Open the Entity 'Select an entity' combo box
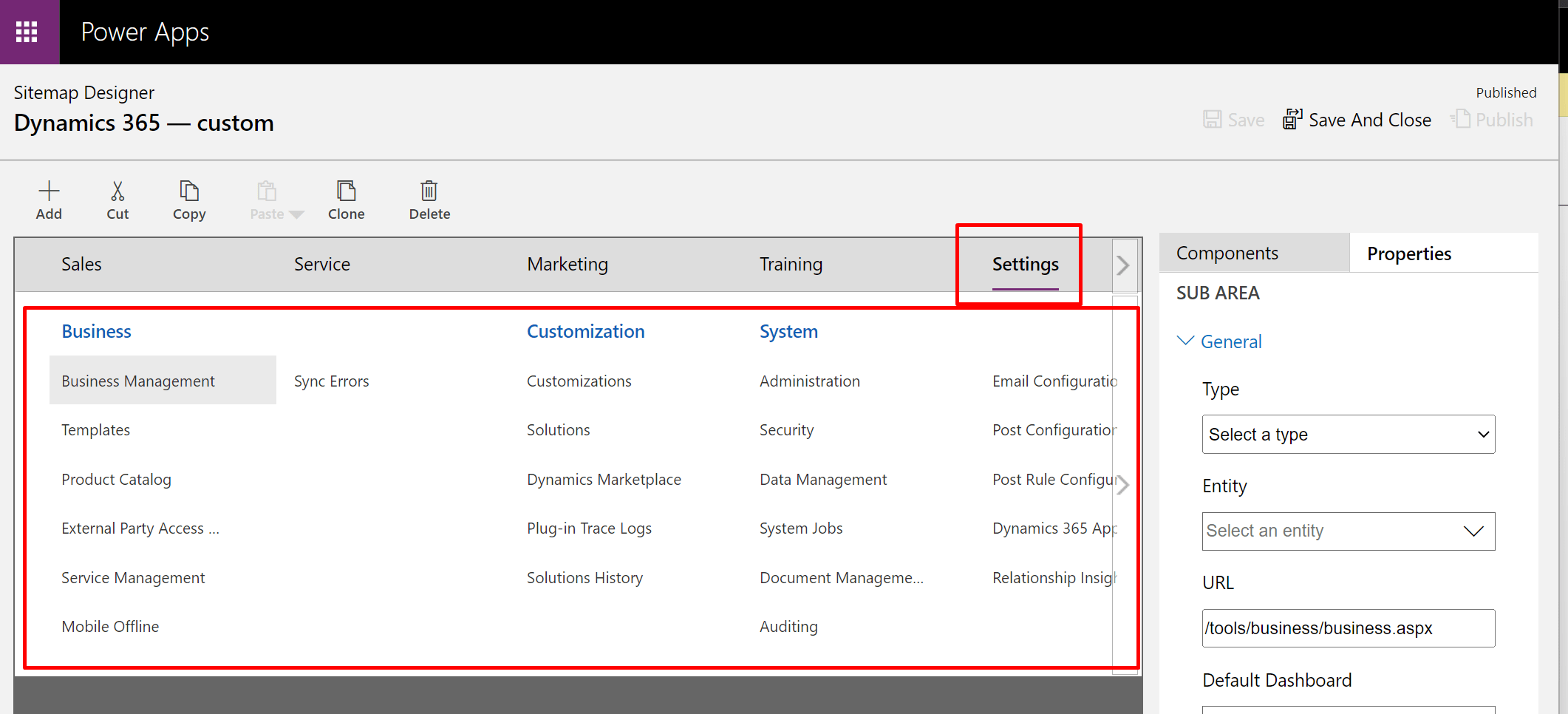Image resolution: width=1568 pixels, height=714 pixels. (1349, 531)
